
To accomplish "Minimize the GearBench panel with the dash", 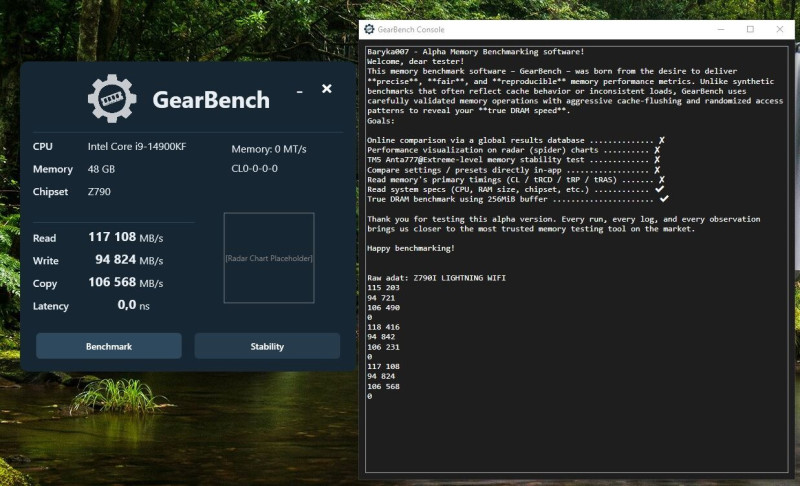I will [x=299, y=92].
